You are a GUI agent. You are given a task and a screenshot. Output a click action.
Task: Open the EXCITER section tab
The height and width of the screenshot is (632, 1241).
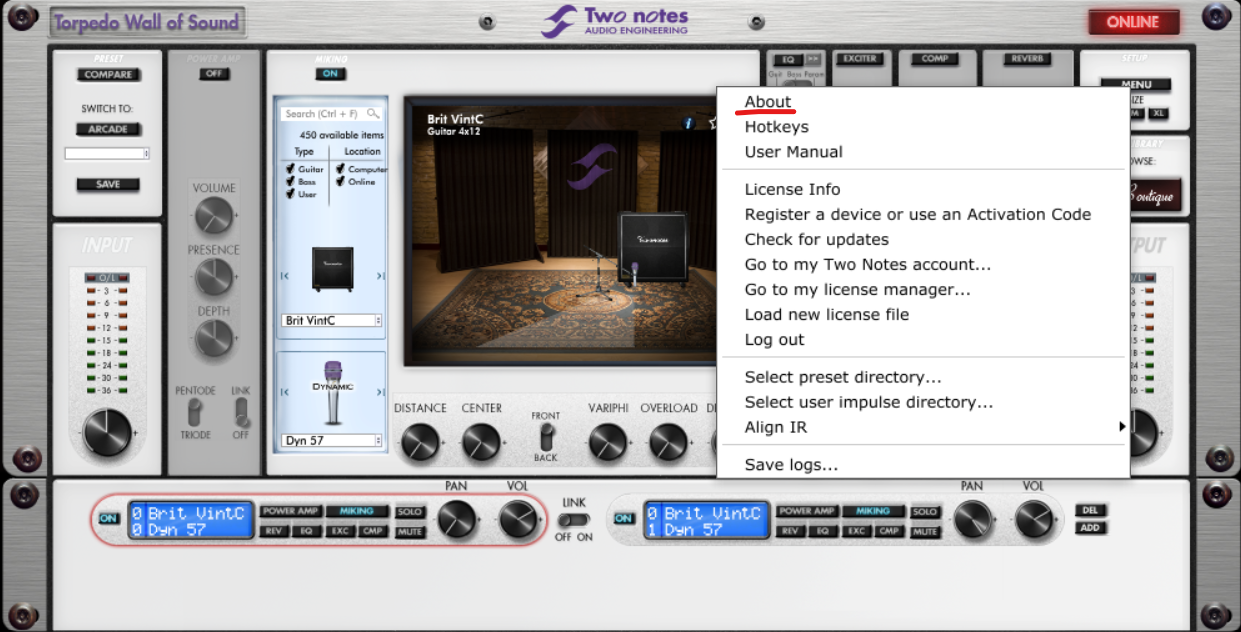point(860,59)
